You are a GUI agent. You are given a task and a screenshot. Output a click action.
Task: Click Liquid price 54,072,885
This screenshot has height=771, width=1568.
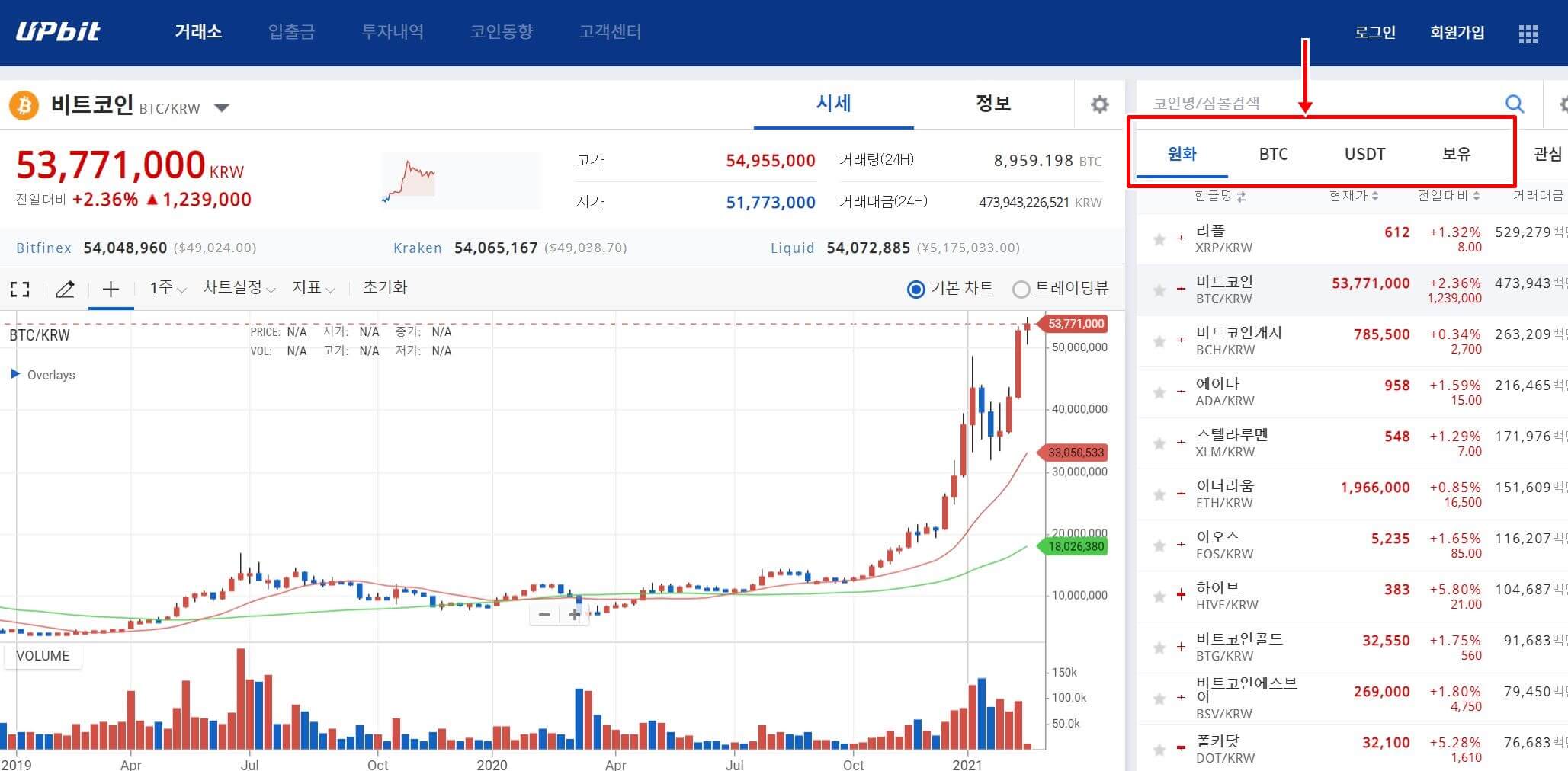(868, 248)
